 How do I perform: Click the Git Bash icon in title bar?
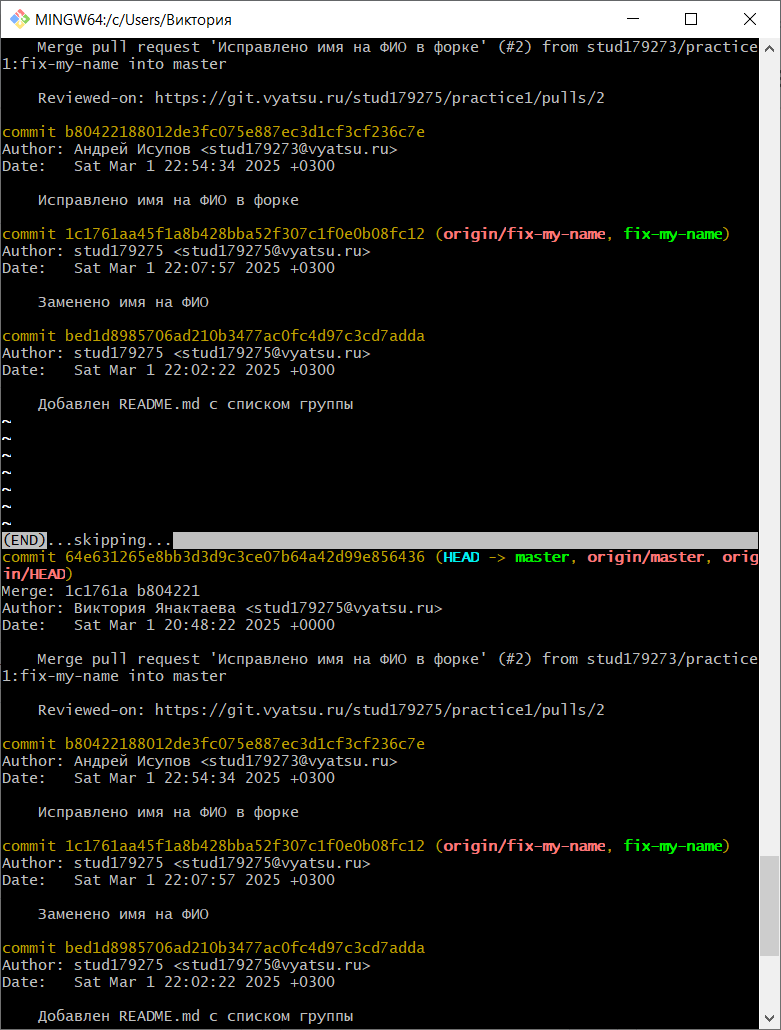17,19
